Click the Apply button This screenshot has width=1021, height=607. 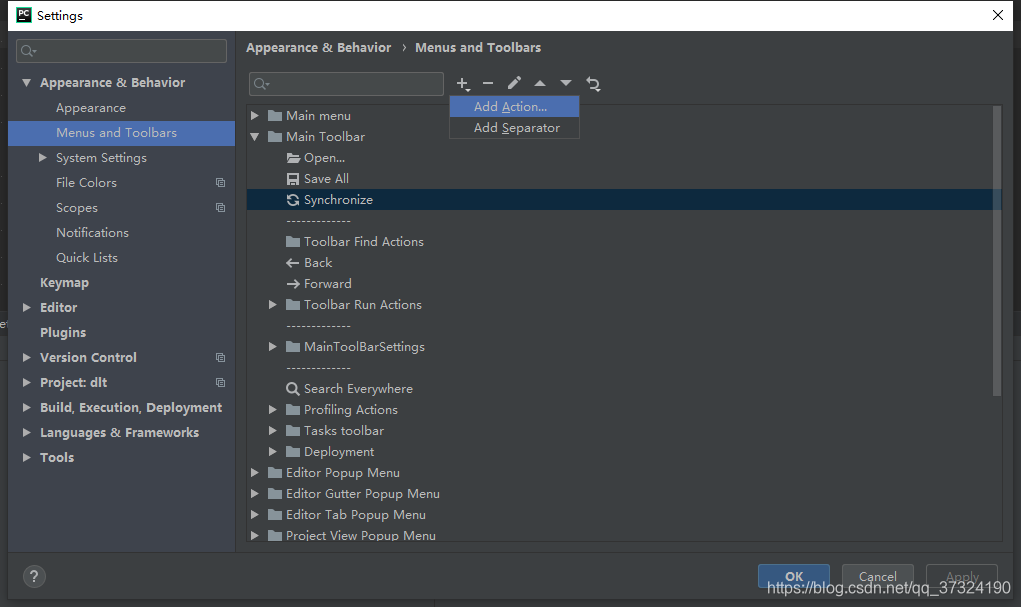[962, 576]
